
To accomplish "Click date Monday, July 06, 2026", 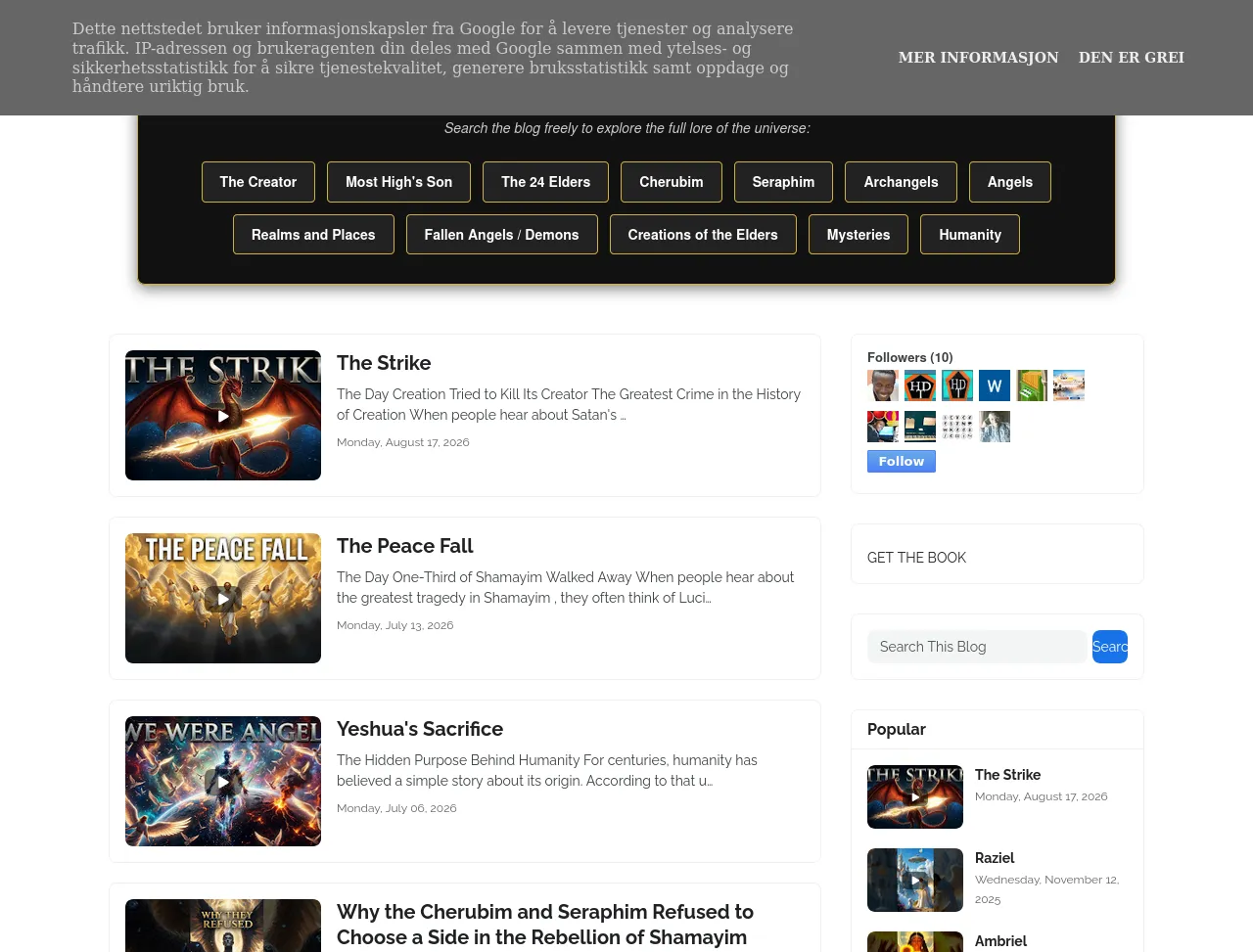I will pos(396,808).
